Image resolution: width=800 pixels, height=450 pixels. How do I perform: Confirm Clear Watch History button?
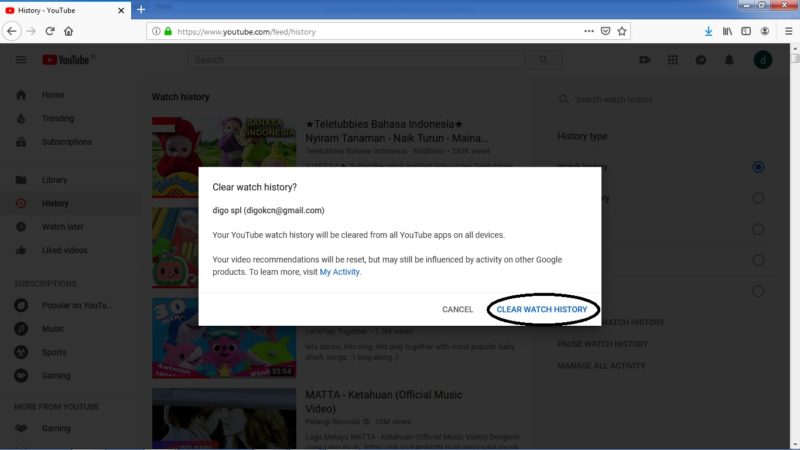[x=542, y=309]
